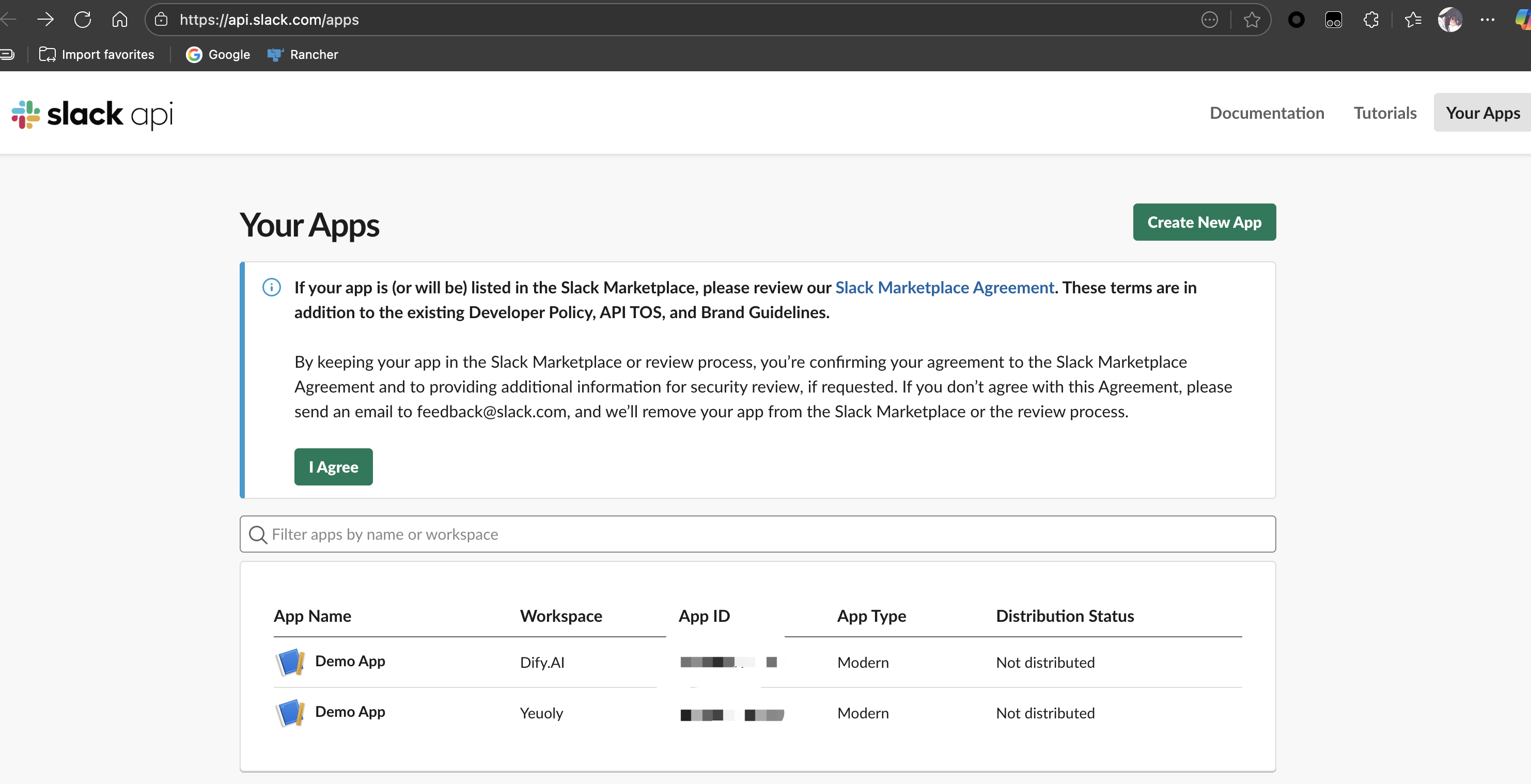Click the Filter apps search field
This screenshot has height=784, width=1531.
tap(757, 534)
